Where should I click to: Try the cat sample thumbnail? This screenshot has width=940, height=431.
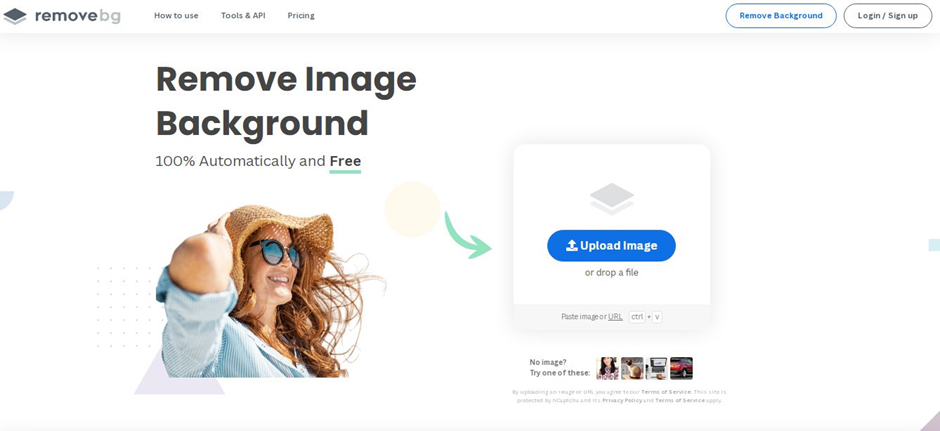pyautogui.click(x=632, y=368)
